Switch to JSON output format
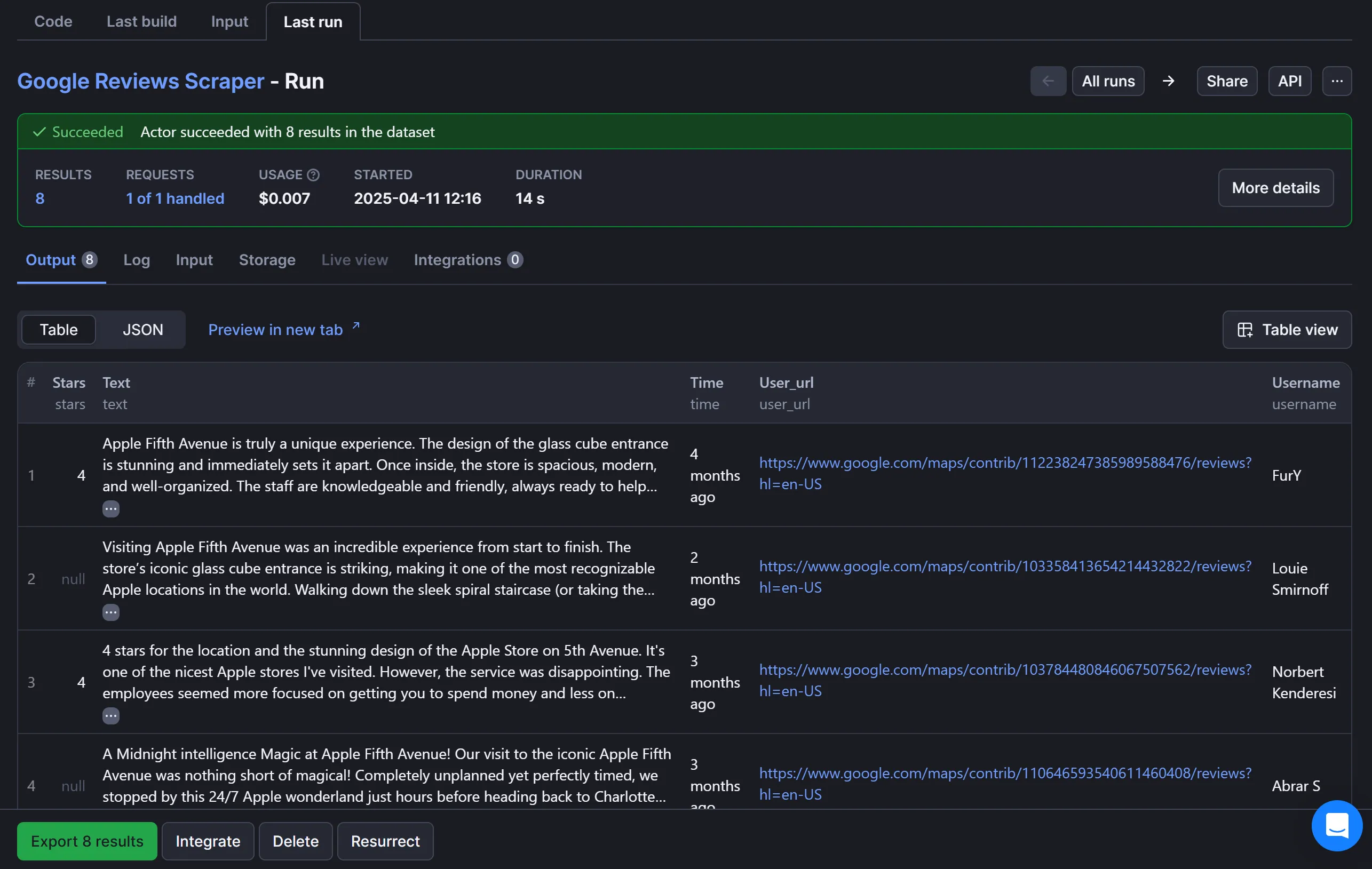 click(x=142, y=329)
